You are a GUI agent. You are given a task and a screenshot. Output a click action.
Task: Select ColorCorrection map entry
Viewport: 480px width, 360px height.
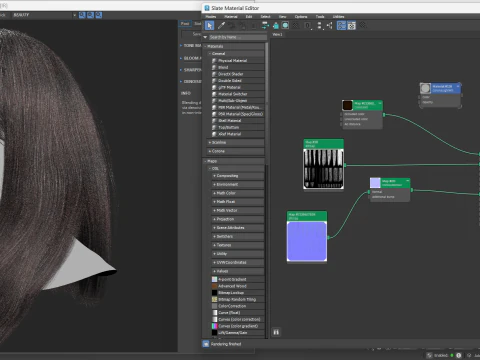(x=238, y=306)
